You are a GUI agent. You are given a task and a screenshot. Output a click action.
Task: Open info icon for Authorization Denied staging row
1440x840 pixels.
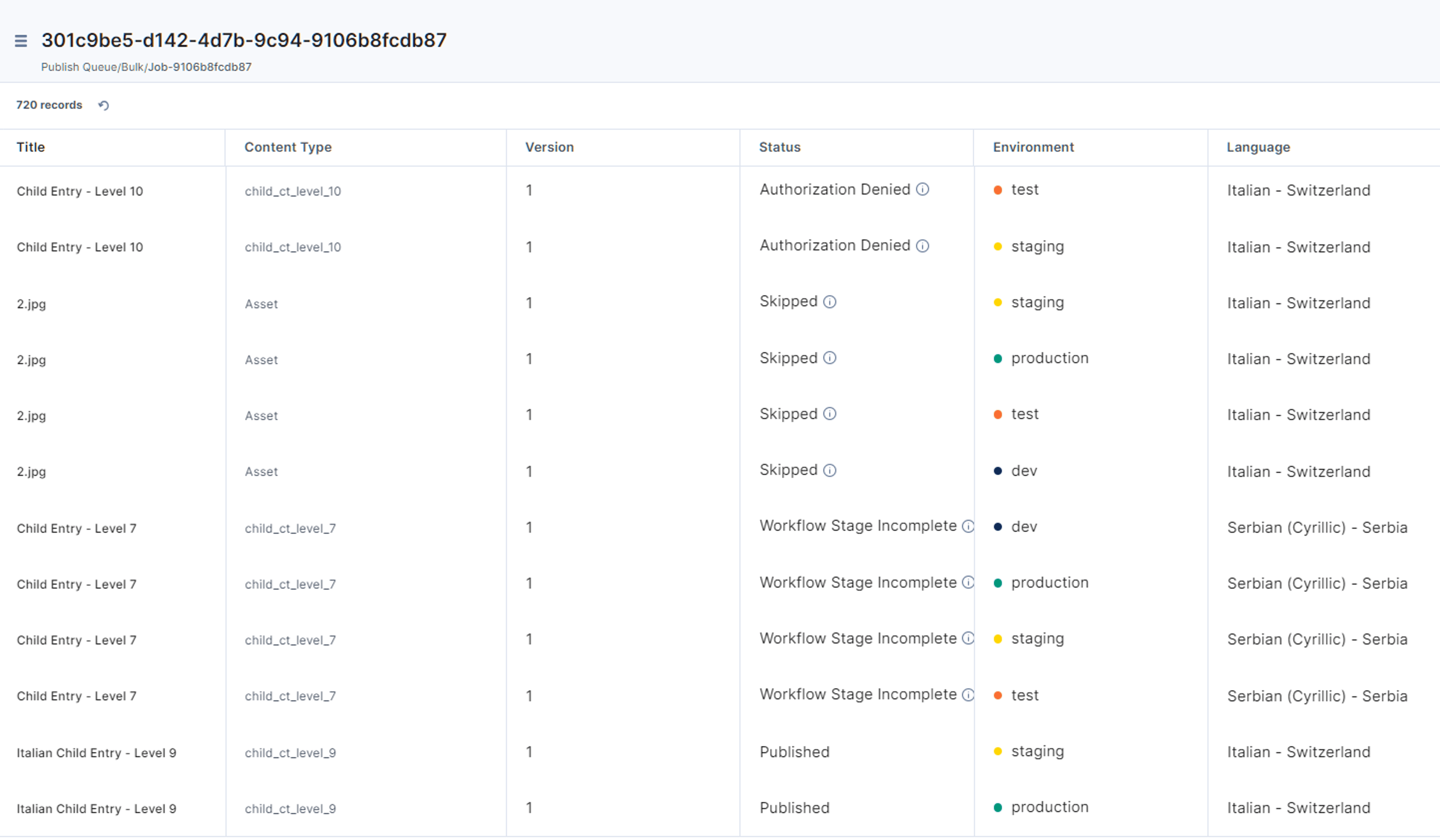tap(922, 246)
